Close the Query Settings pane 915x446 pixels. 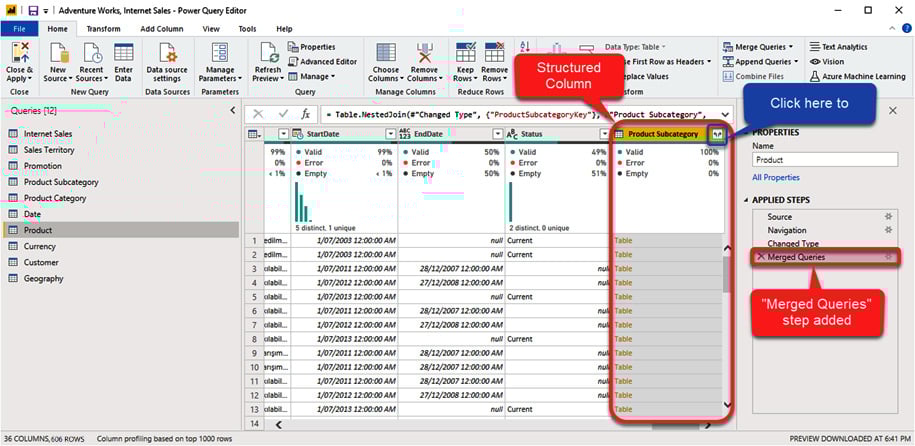click(892, 110)
